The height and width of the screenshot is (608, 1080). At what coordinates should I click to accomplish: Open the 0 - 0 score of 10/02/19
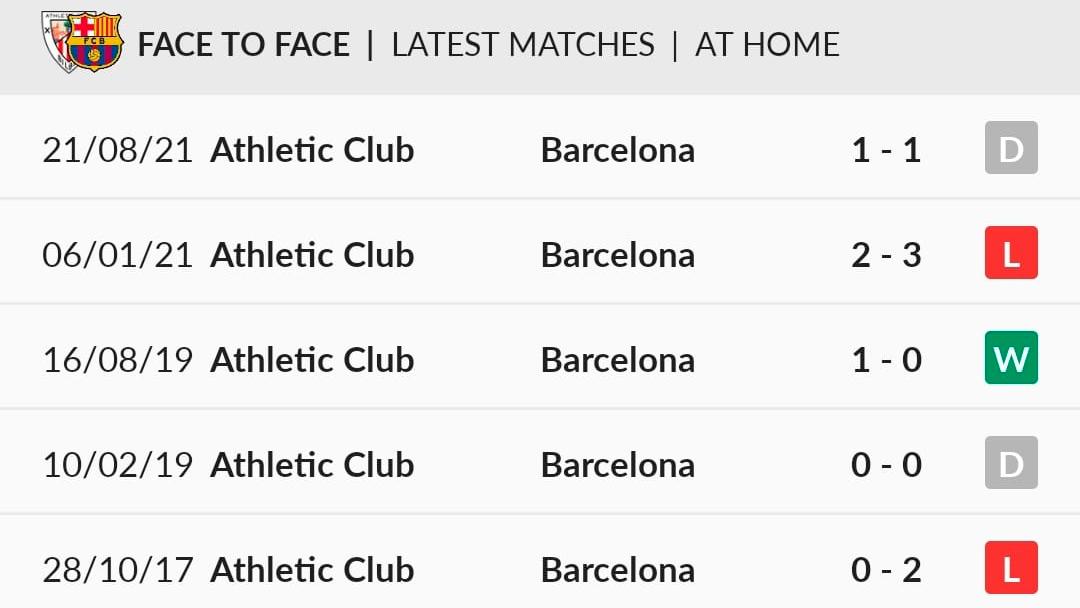886,465
